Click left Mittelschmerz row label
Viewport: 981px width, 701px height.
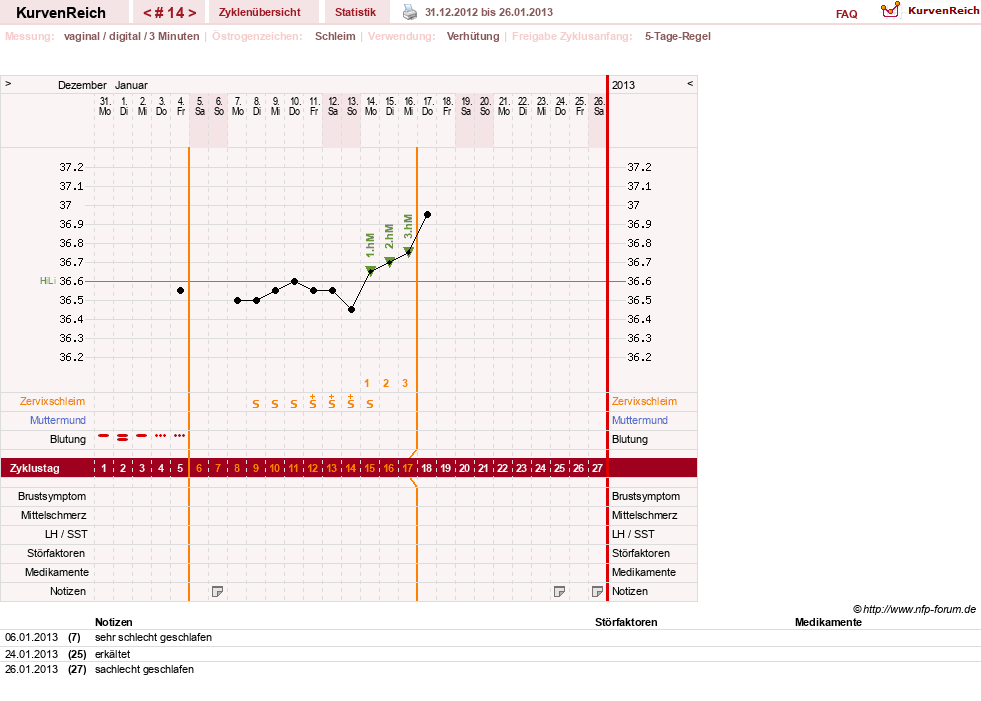click(x=53, y=515)
